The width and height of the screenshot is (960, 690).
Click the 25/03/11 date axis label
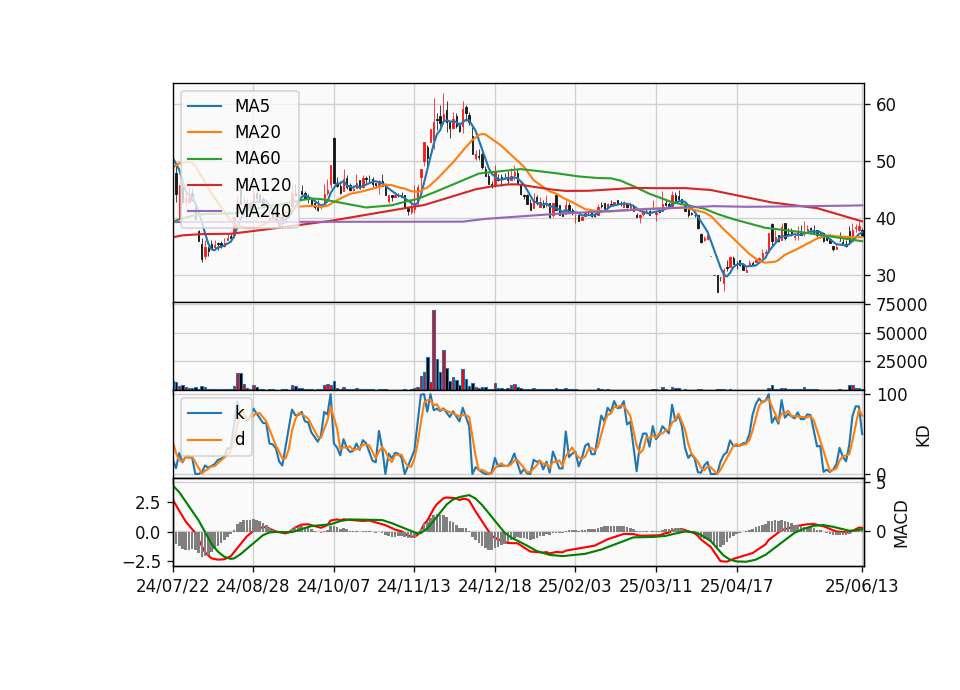tap(656, 586)
